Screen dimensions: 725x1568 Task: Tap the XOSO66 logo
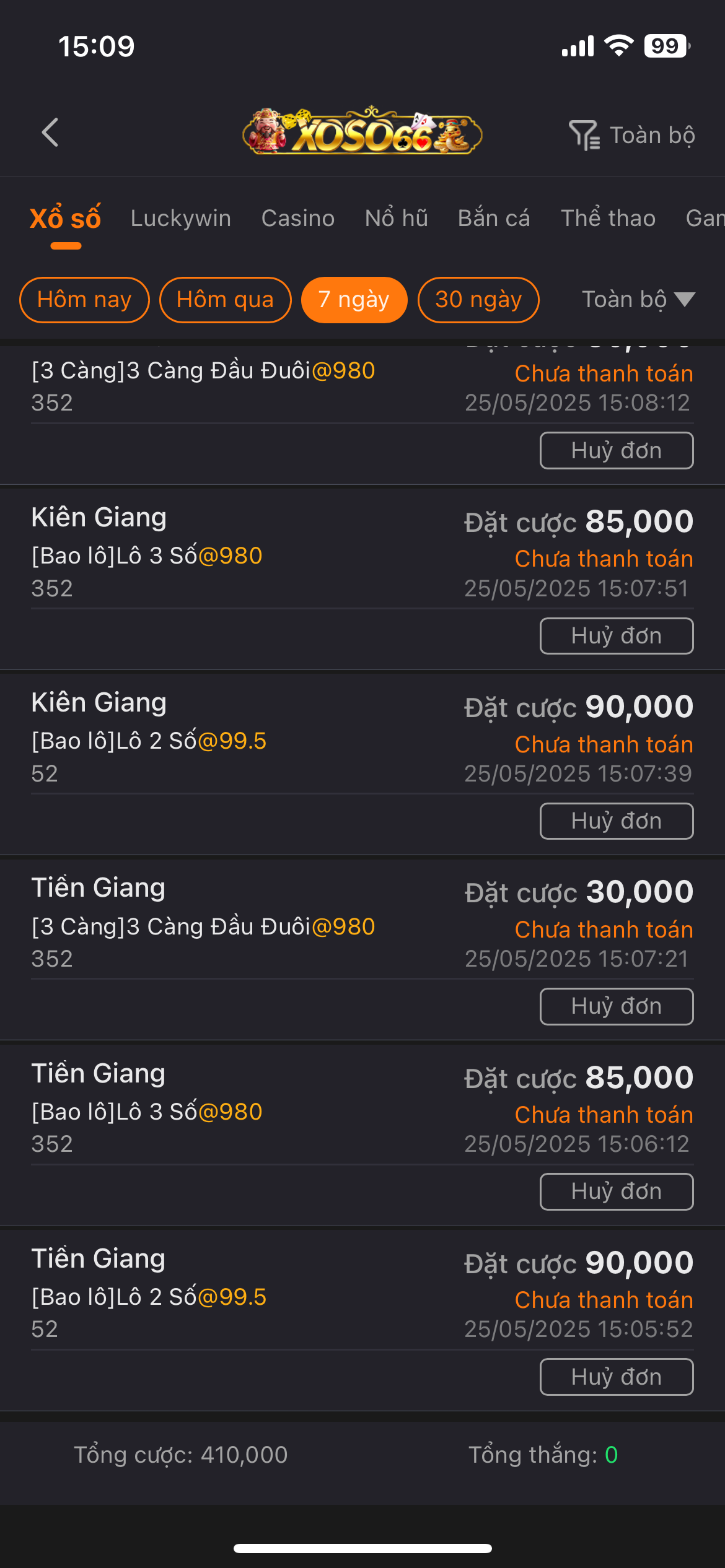coord(362,132)
